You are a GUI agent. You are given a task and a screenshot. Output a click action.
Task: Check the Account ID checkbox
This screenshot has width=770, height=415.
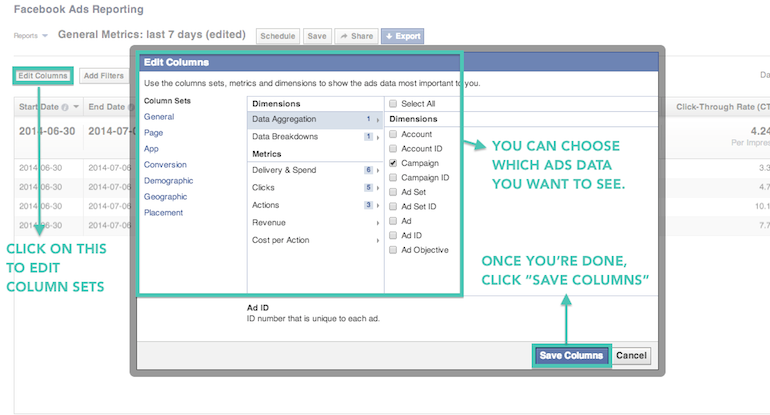393,148
